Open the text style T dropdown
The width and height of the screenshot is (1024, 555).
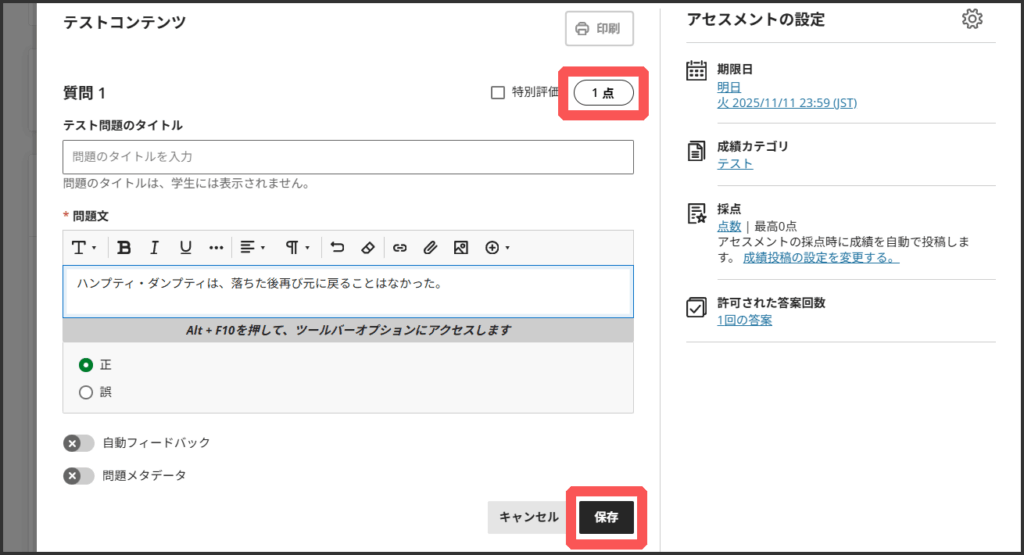[83, 247]
